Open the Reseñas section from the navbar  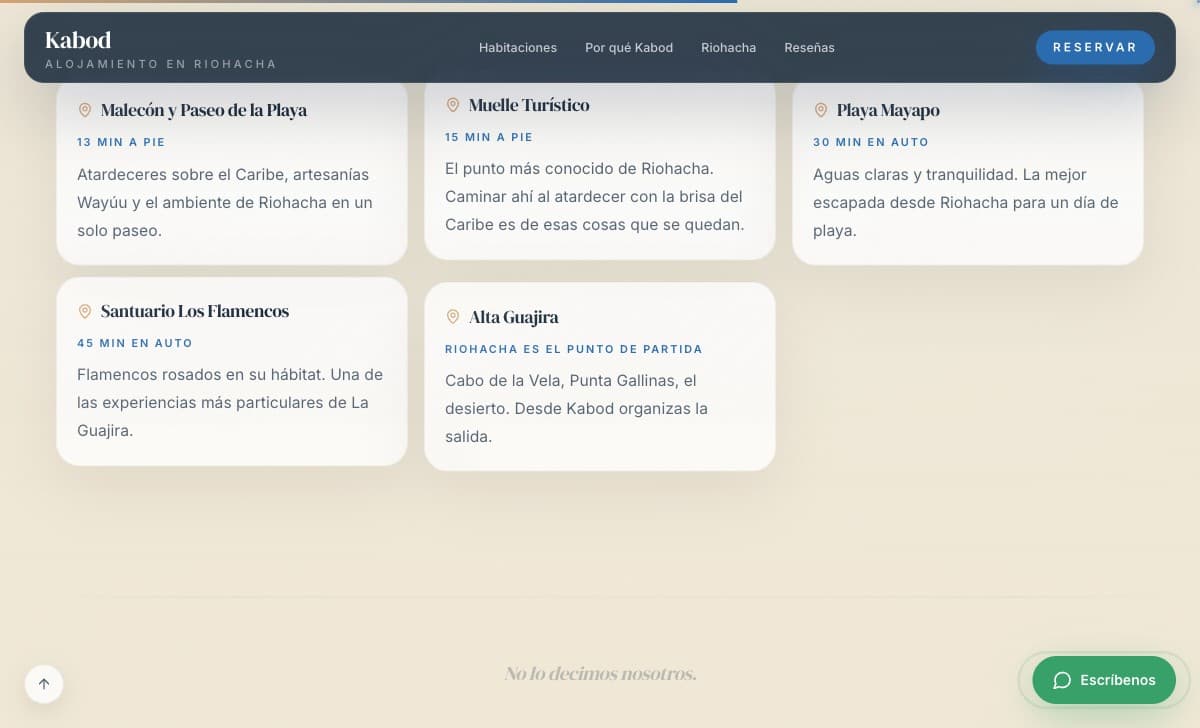810,47
